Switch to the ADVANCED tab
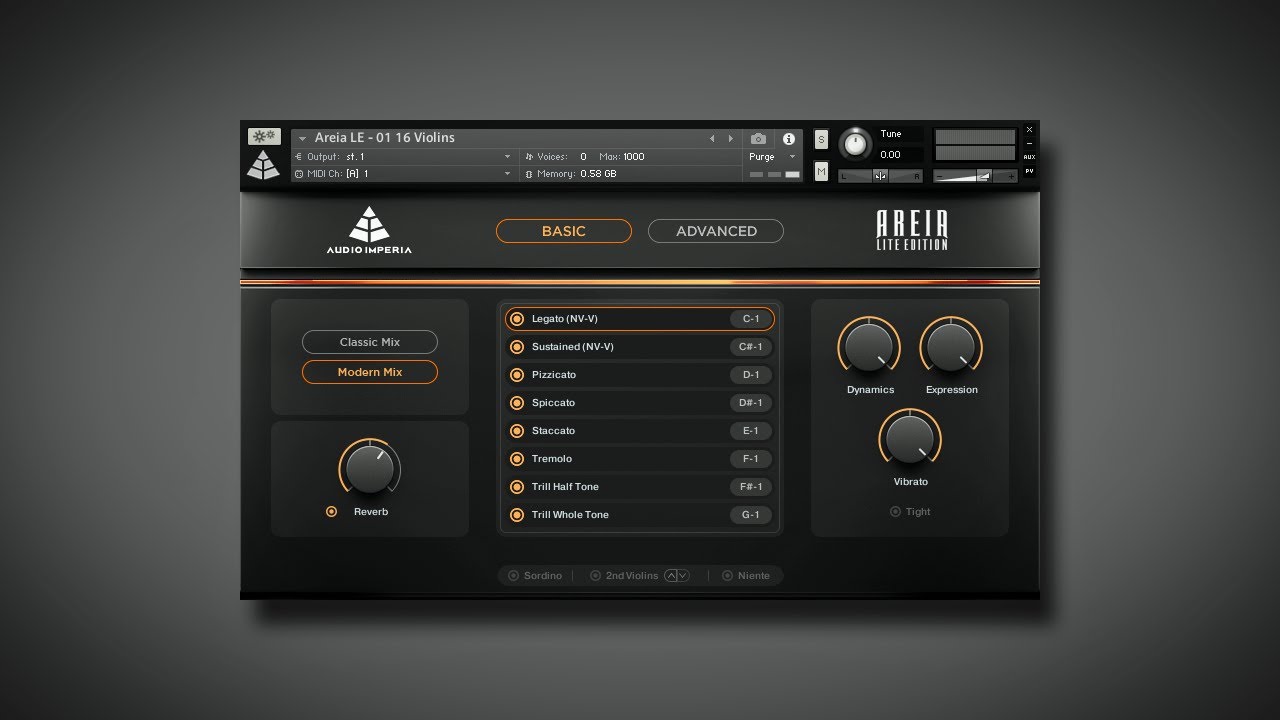 [x=716, y=231]
